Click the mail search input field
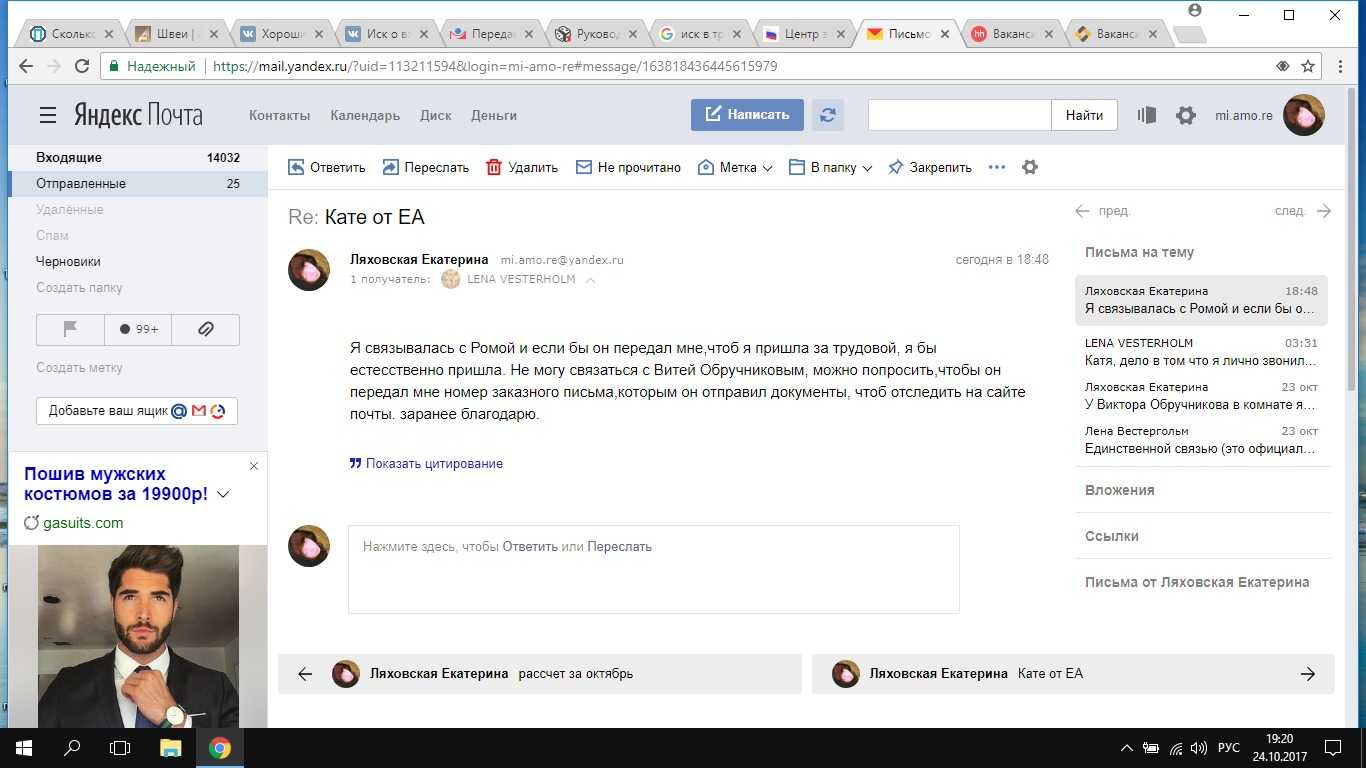This screenshot has width=1366, height=768. click(x=959, y=115)
